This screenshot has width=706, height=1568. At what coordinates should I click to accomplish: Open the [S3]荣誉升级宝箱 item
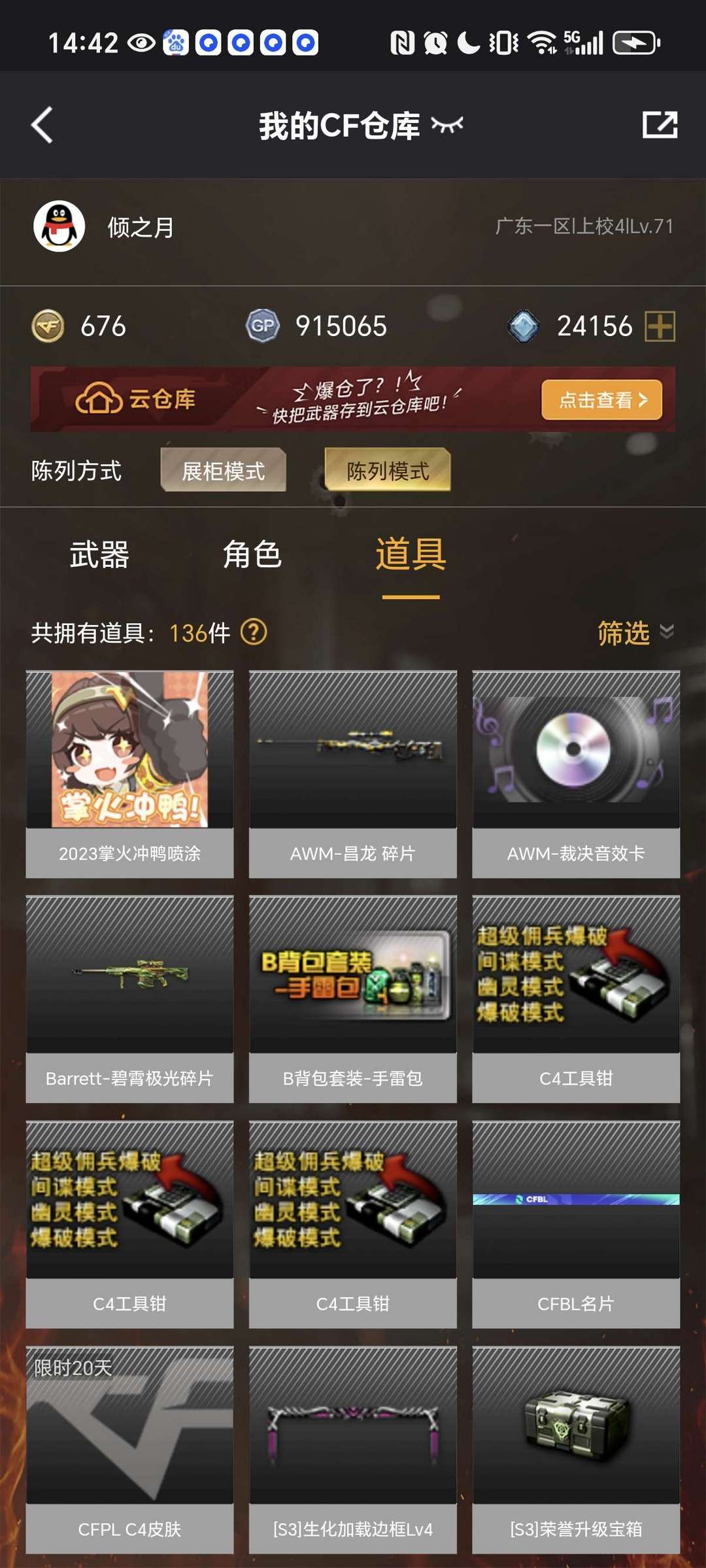576,1450
